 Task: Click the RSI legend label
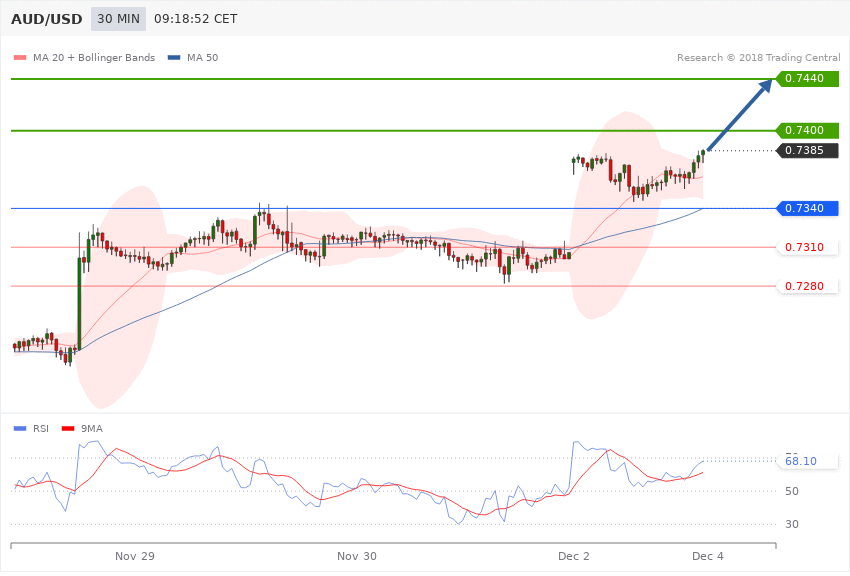(41, 429)
